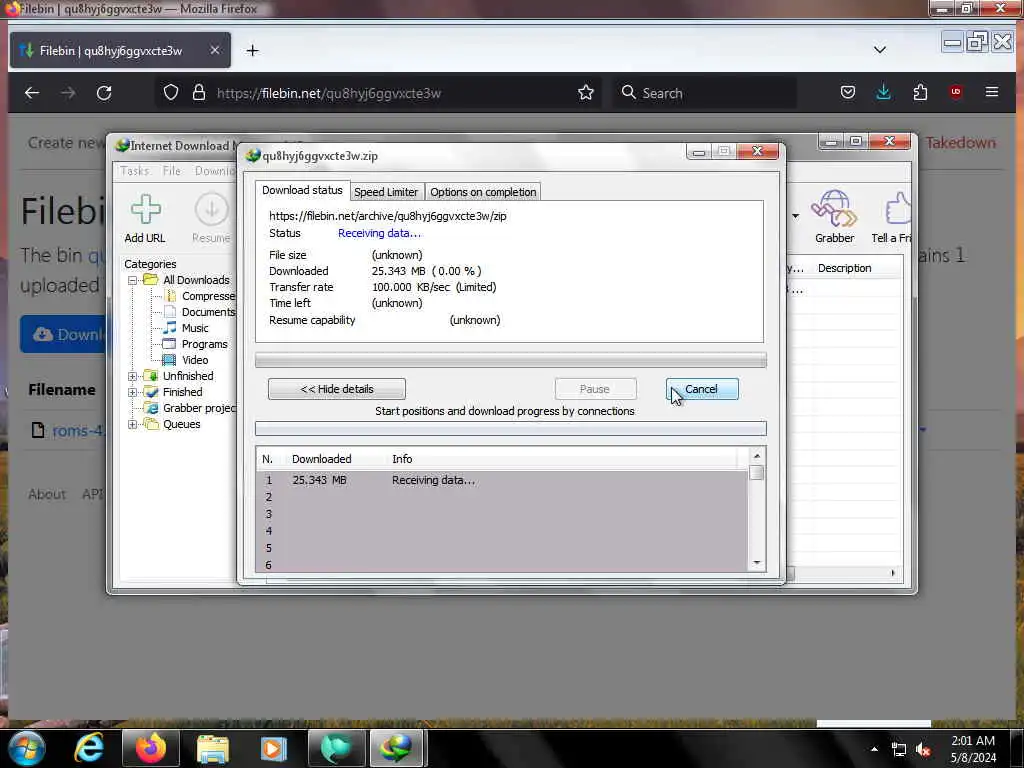Image resolution: width=1024 pixels, height=768 pixels.
Task: Click the connections list scroll down arrow
Action: click(x=757, y=563)
